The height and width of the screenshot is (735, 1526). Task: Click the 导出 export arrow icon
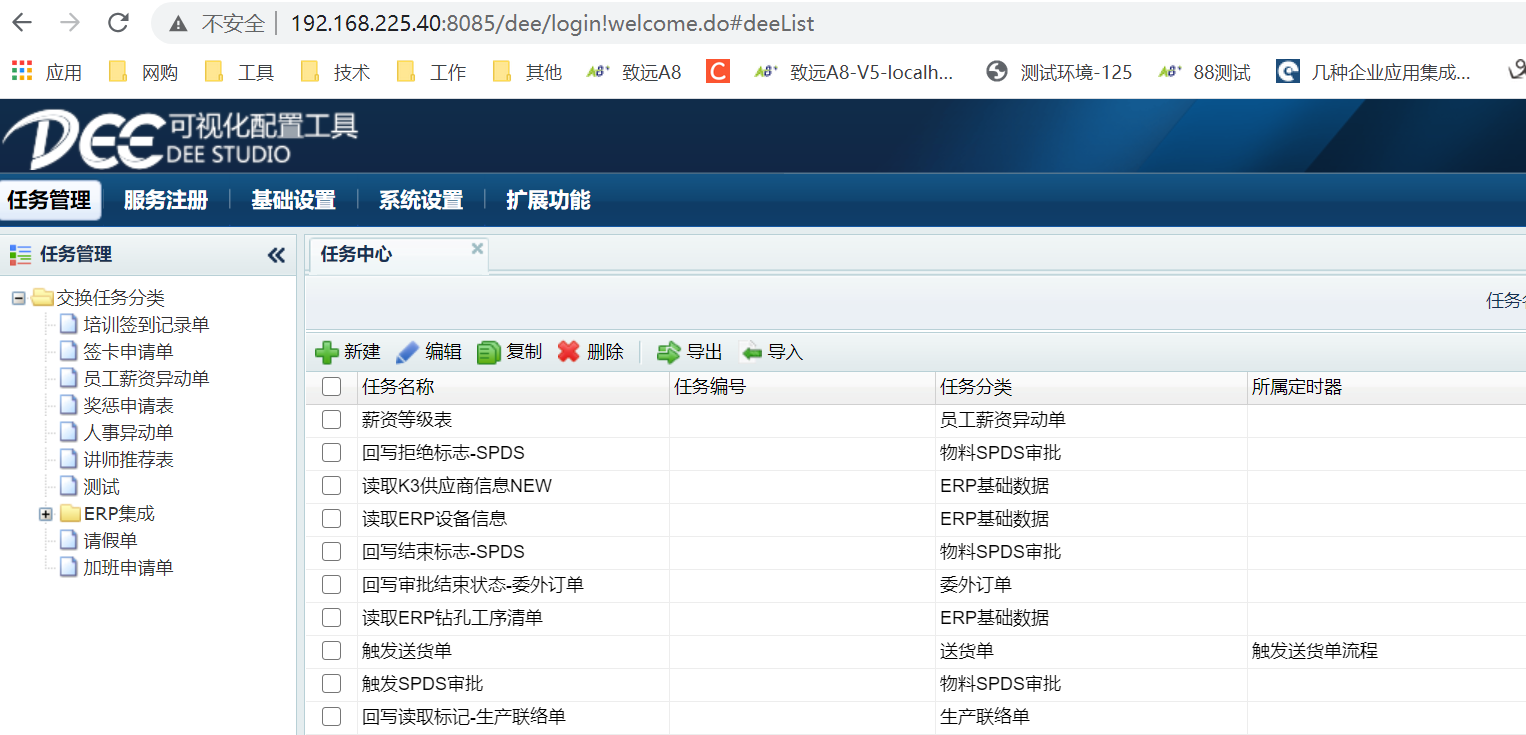[x=668, y=352]
